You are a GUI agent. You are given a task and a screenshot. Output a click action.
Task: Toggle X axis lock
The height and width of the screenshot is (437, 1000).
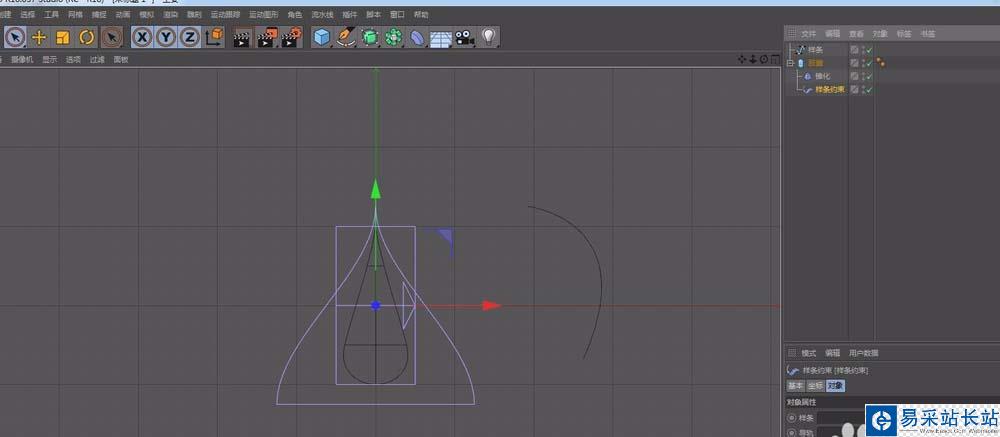pyautogui.click(x=142, y=38)
